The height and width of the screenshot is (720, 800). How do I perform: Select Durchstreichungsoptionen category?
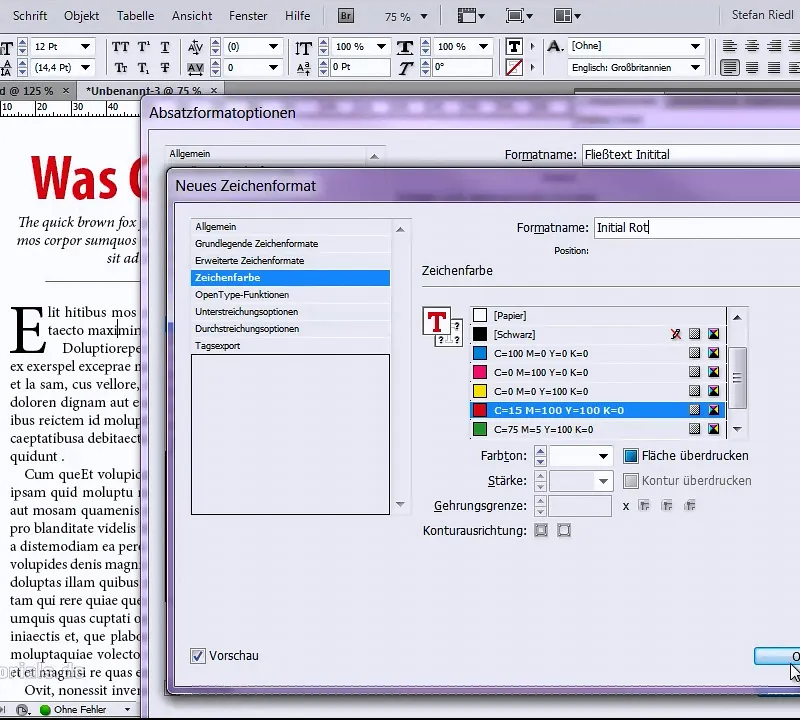(x=290, y=329)
